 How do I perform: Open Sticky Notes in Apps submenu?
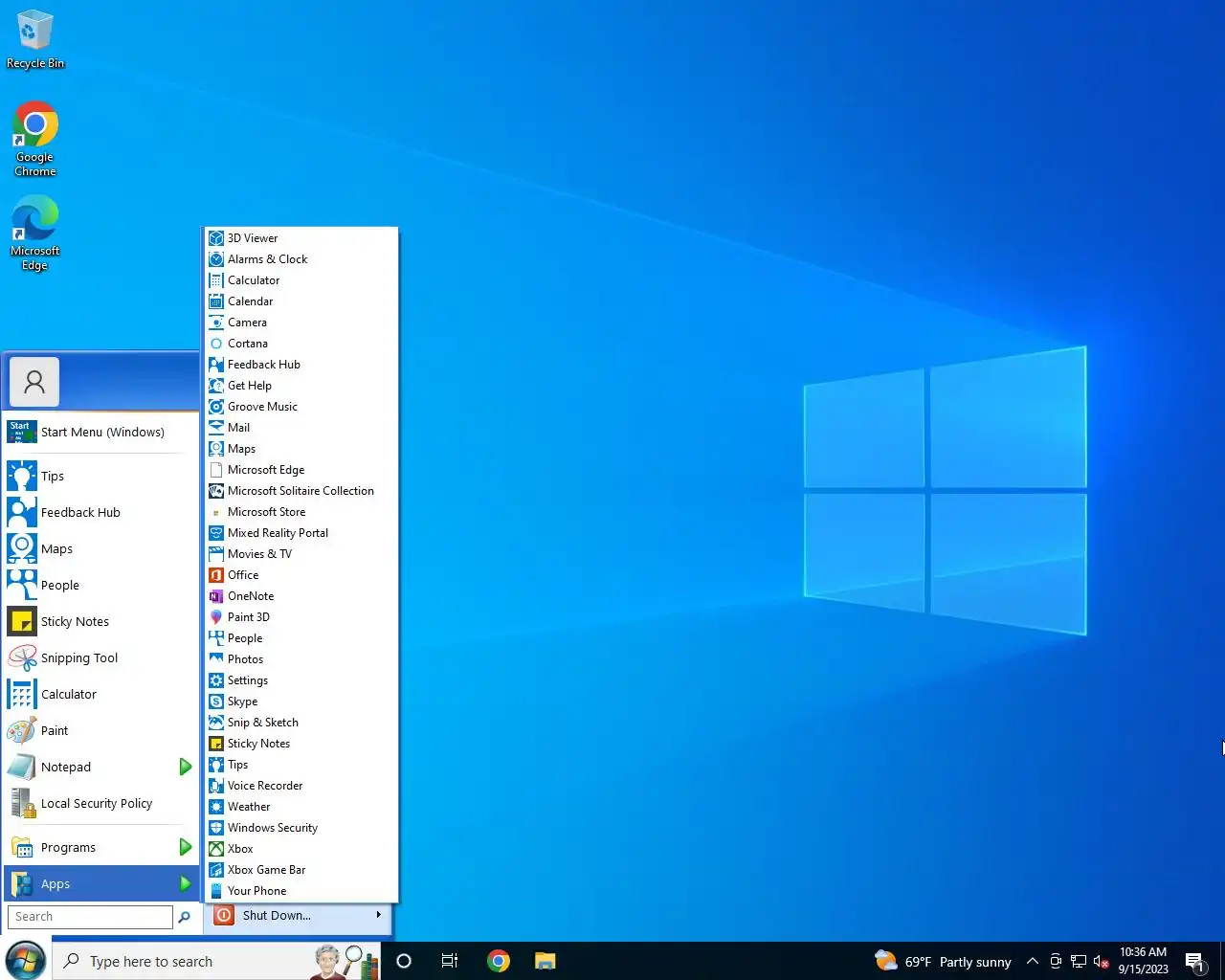tap(301, 744)
